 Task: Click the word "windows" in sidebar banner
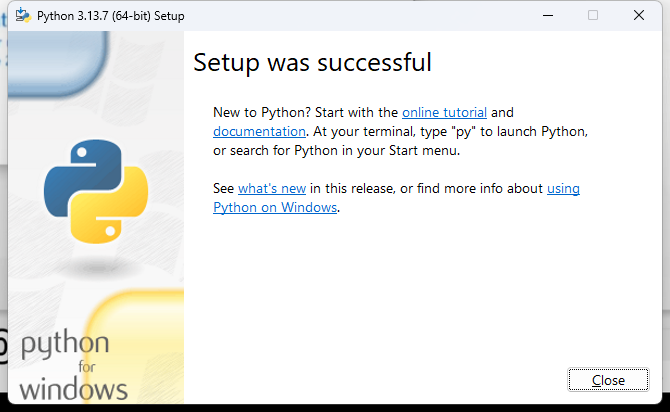point(73,390)
